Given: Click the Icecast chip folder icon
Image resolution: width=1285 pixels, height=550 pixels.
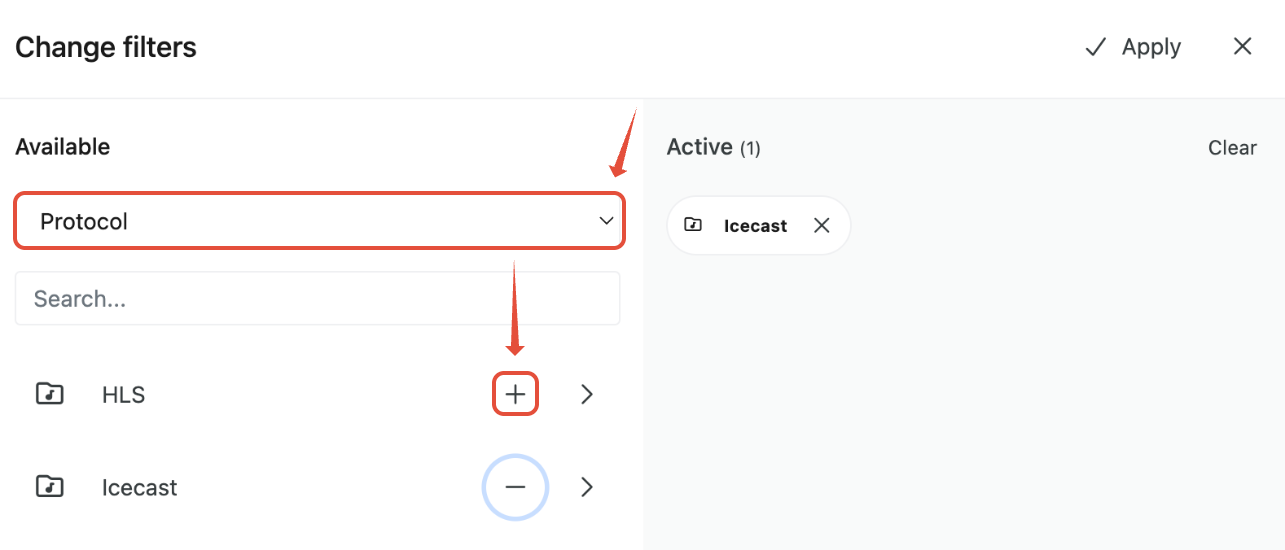Looking at the screenshot, I should tap(693, 225).
